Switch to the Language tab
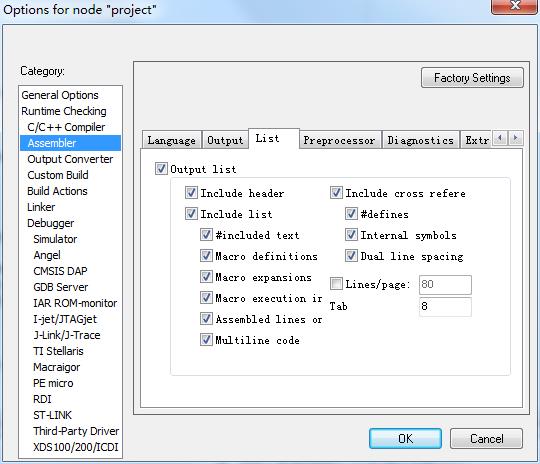 (172, 140)
